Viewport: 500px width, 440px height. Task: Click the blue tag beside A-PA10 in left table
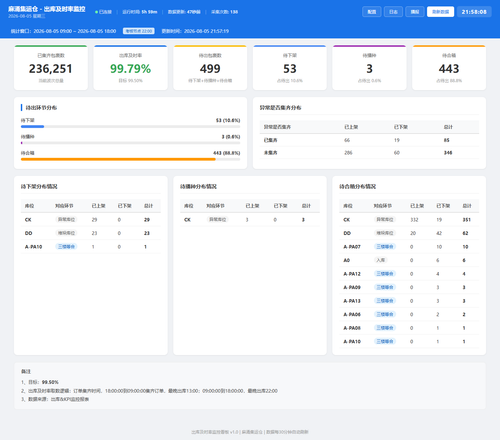(x=66, y=247)
